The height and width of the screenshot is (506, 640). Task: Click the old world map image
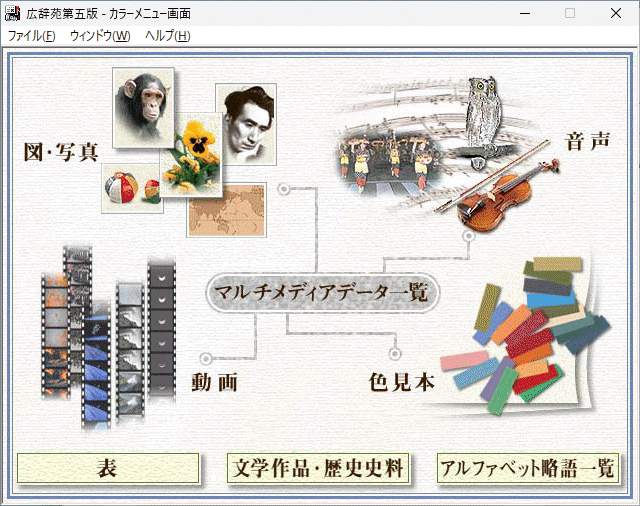coord(227,211)
